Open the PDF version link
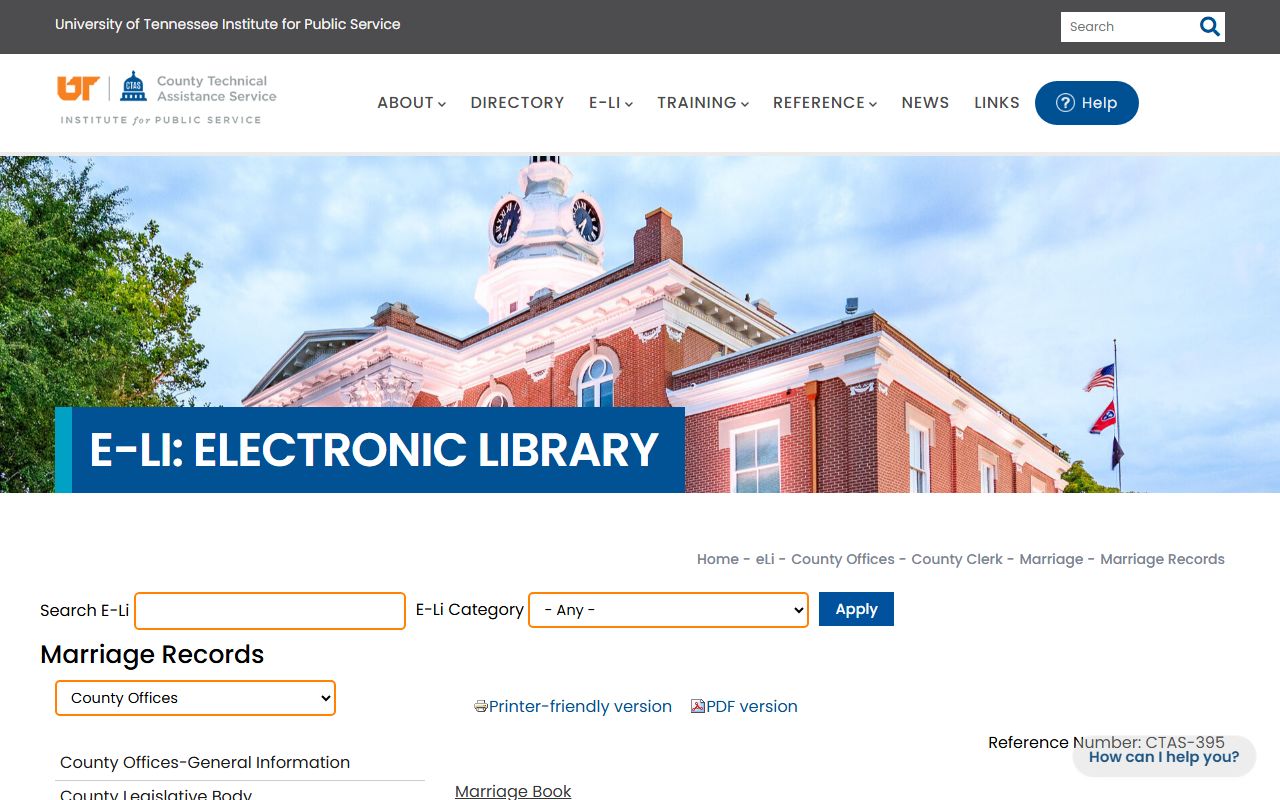 [x=752, y=706]
